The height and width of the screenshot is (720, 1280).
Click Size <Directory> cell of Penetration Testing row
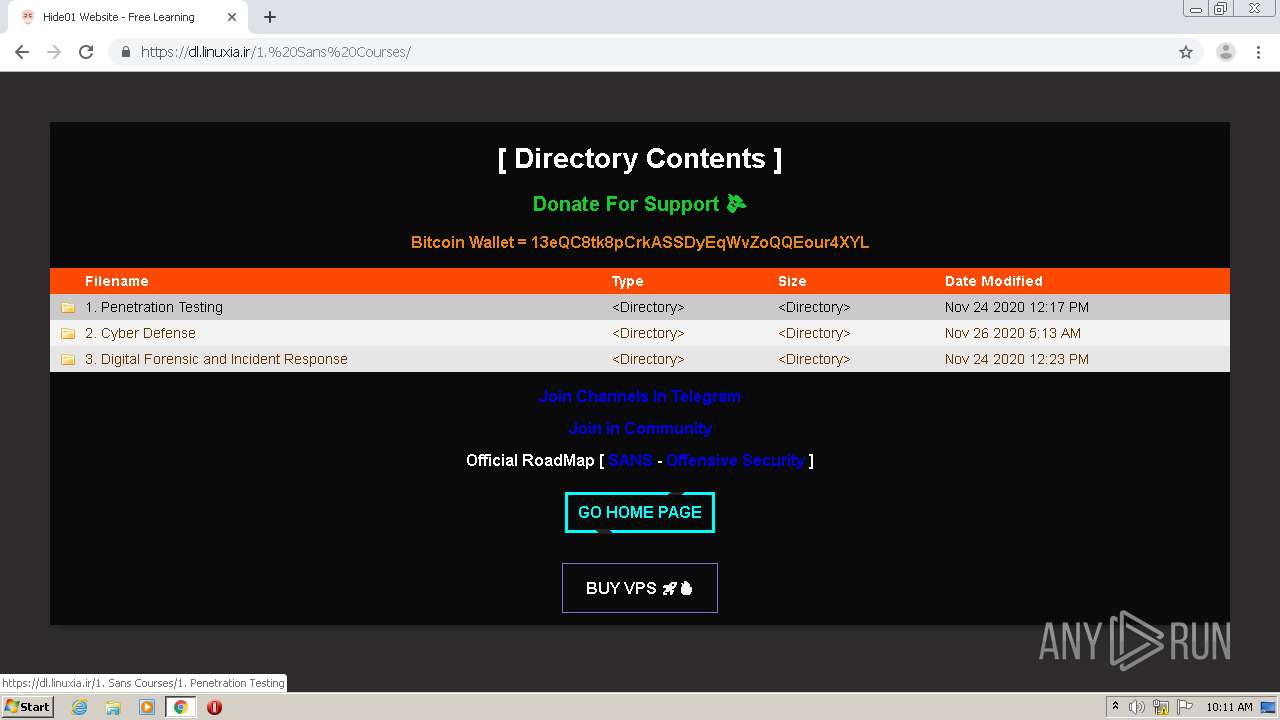tap(814, 307)
